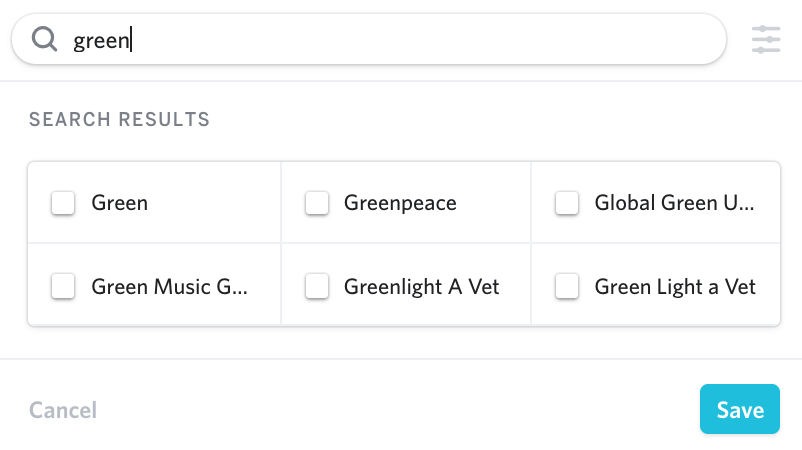Select the 'Green Music G...' checkbox
The width and height of the screenshot is (802, 450).
pyautogui.click(x=63, y=286)
